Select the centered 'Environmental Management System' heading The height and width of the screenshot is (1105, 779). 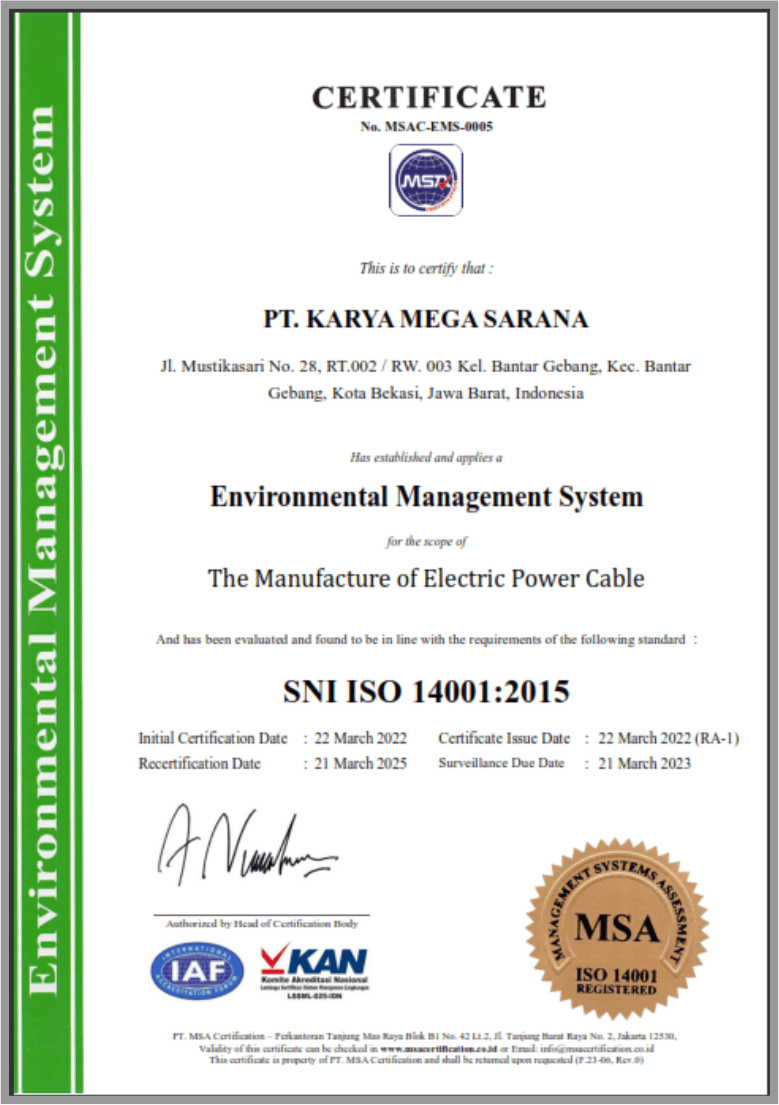coord(427,498)
